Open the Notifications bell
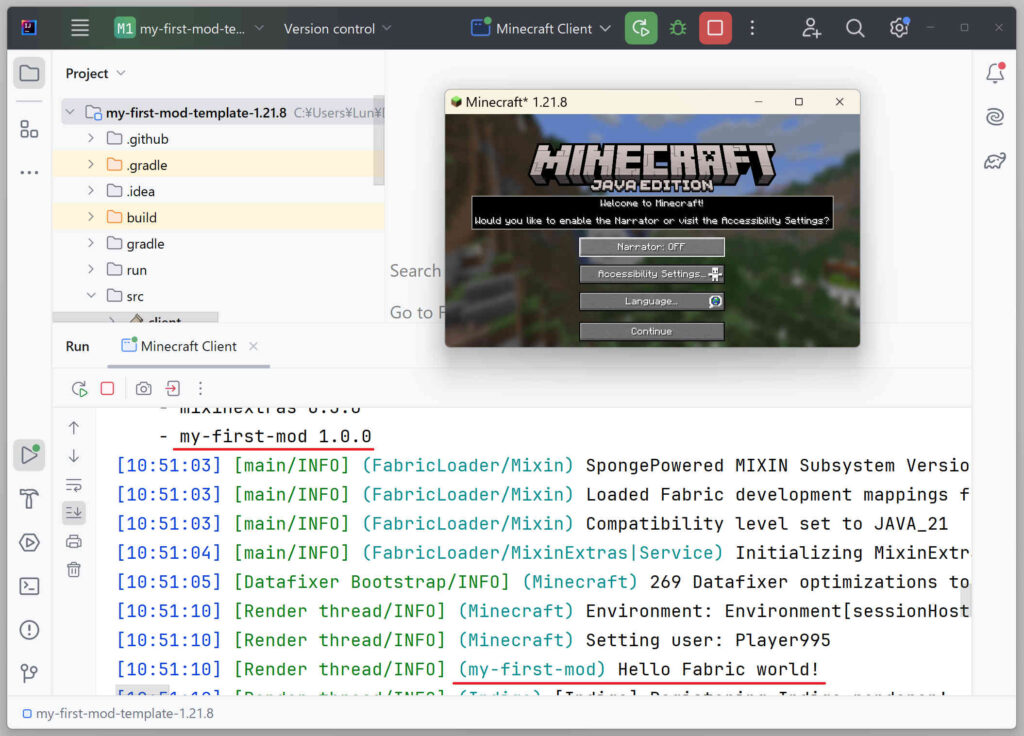Image resolution: width=1024 pixels, height=736 pixels. point(995,72)
